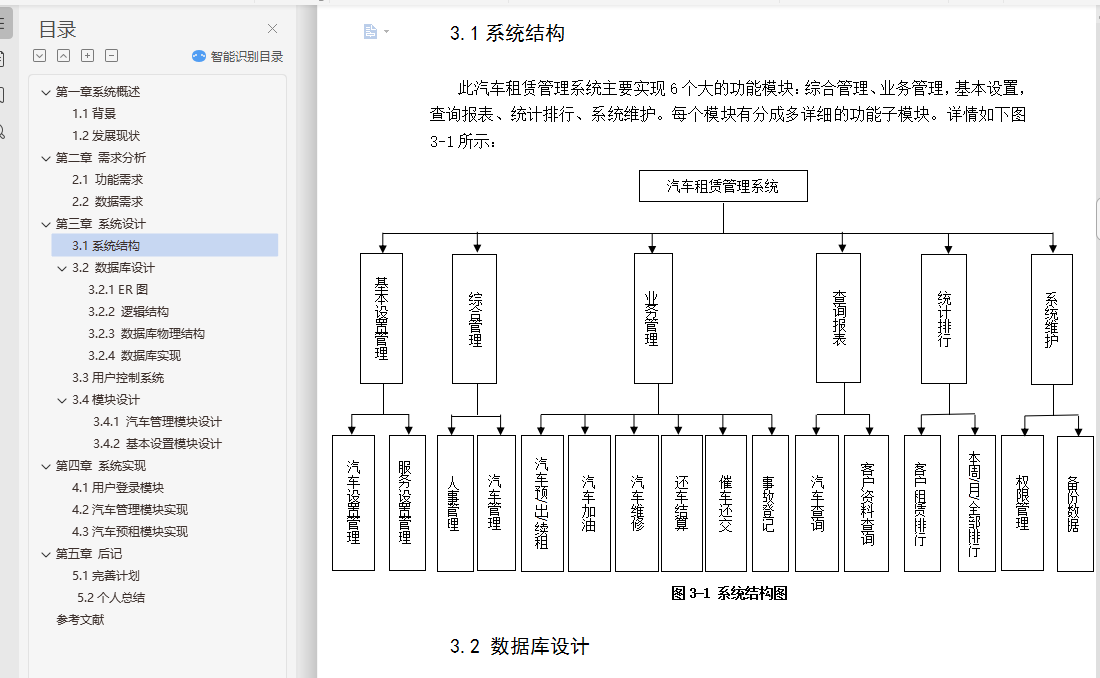This screenshot has height=678, width=1100.
Task: Click the 汽车维修 box in the diagram
Action: pyautogui.click(x=637, y=503)
